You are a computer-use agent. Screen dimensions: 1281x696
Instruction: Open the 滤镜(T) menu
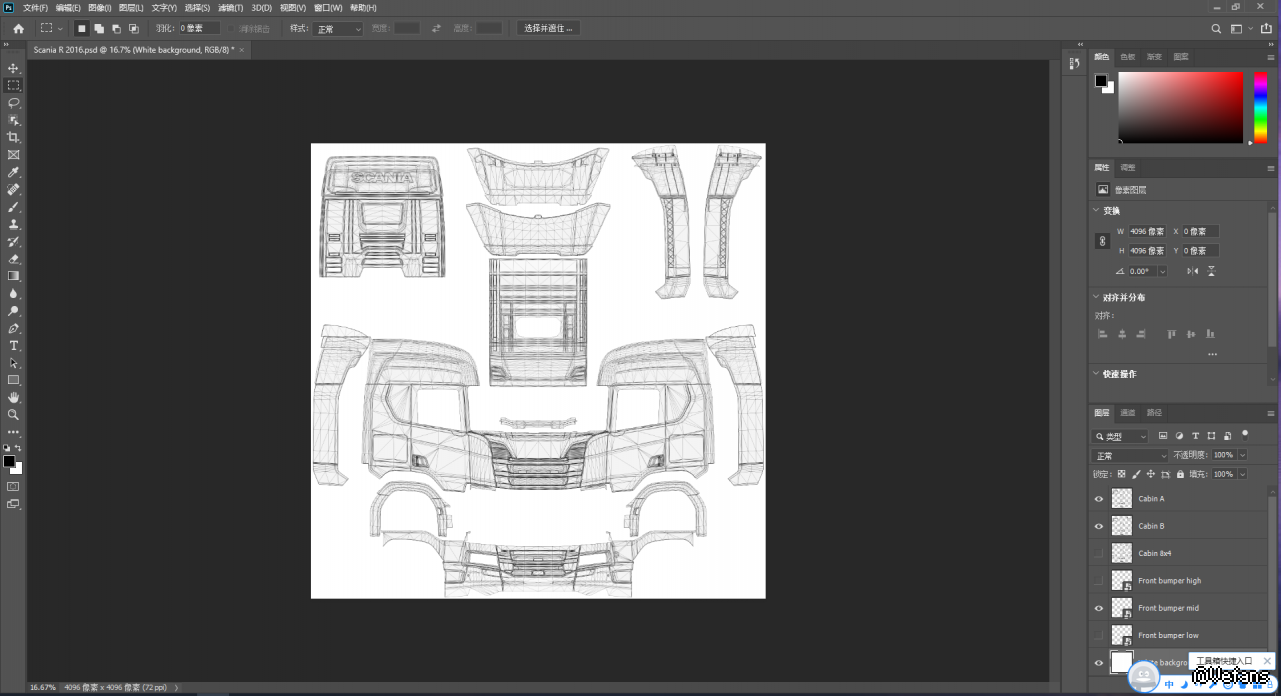(229, 8)
